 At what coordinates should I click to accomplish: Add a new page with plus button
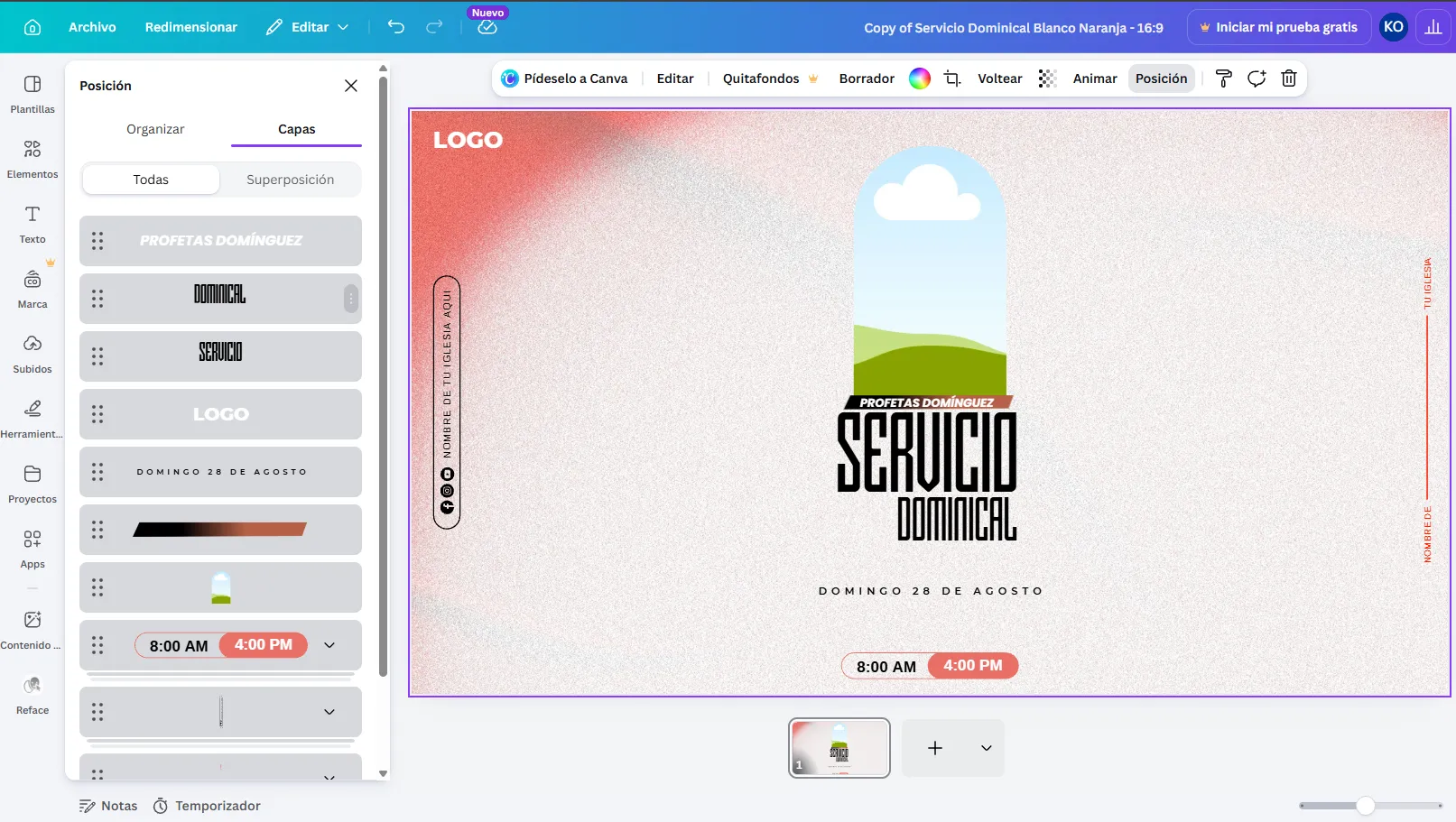click(x=935, y=748)
